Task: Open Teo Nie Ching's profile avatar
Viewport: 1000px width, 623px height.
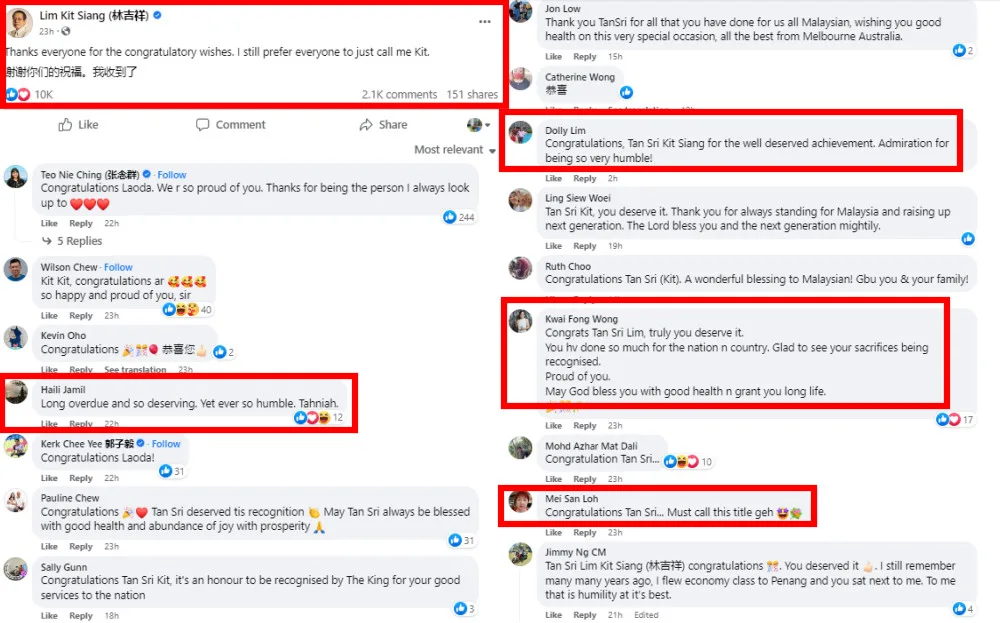Action: coord(16,177)
